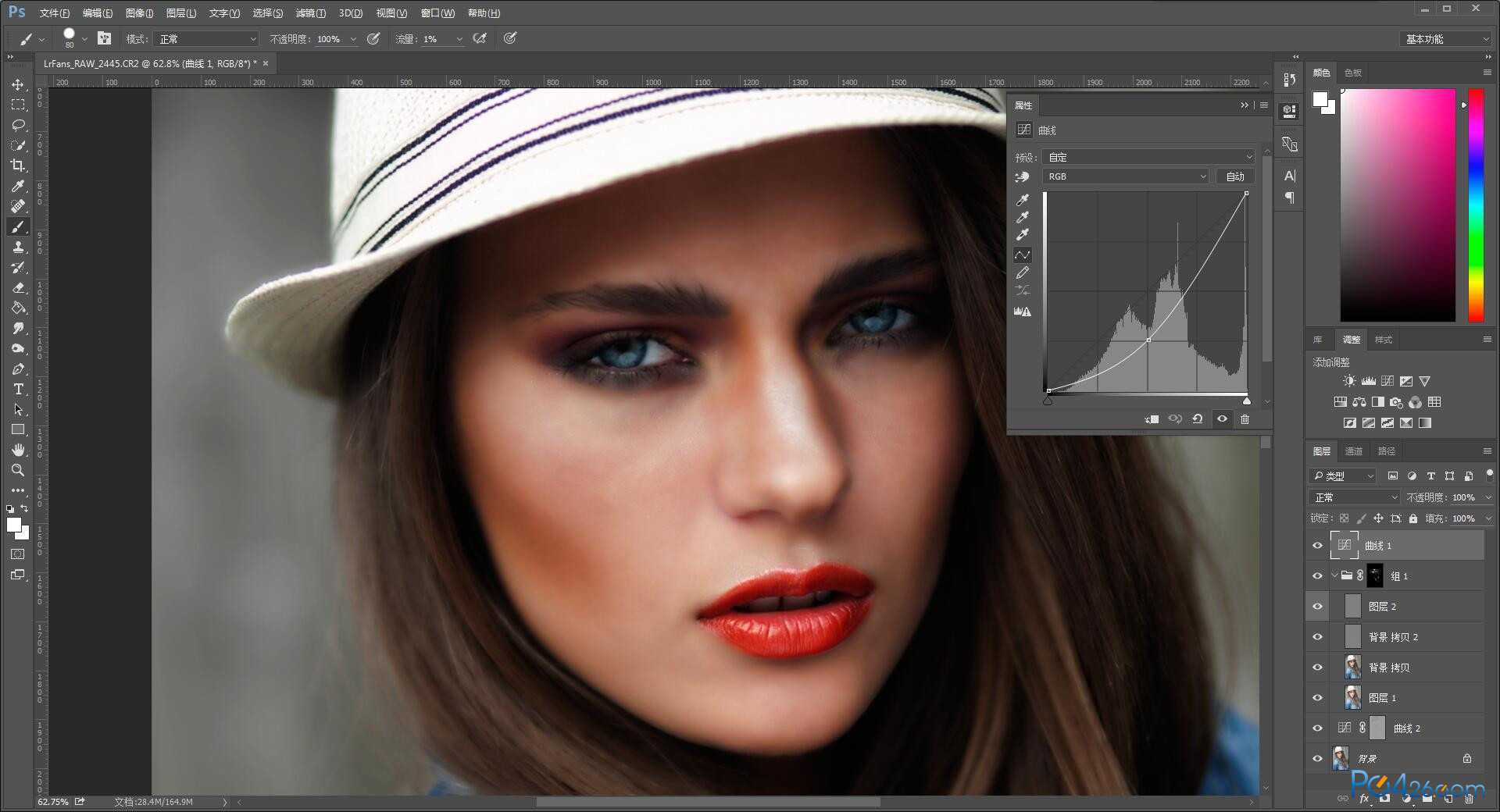Screen dimensions: 1500x812
Task: Clip adjustment to layer below
Action: click(x=1152, y=419)
